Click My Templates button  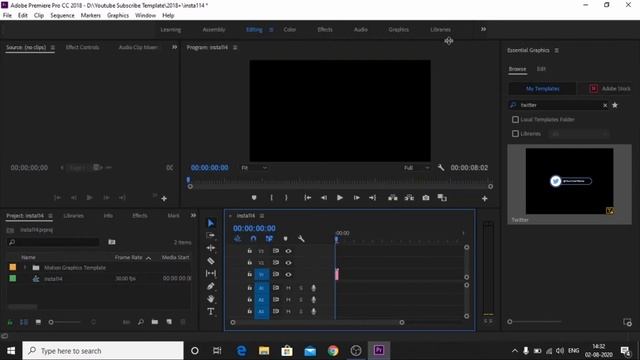pos(542,89)
